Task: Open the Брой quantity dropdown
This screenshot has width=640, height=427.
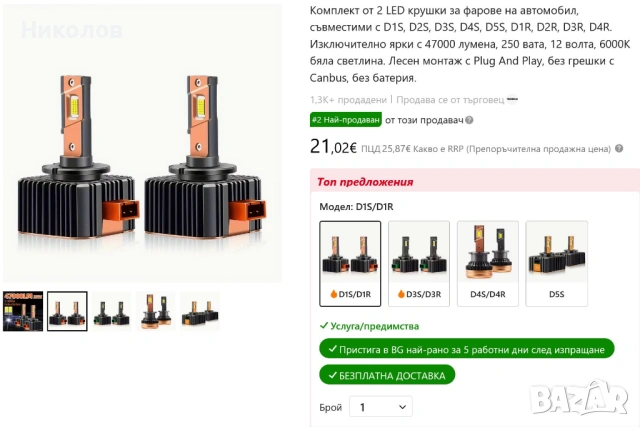Action: point(381,407)
